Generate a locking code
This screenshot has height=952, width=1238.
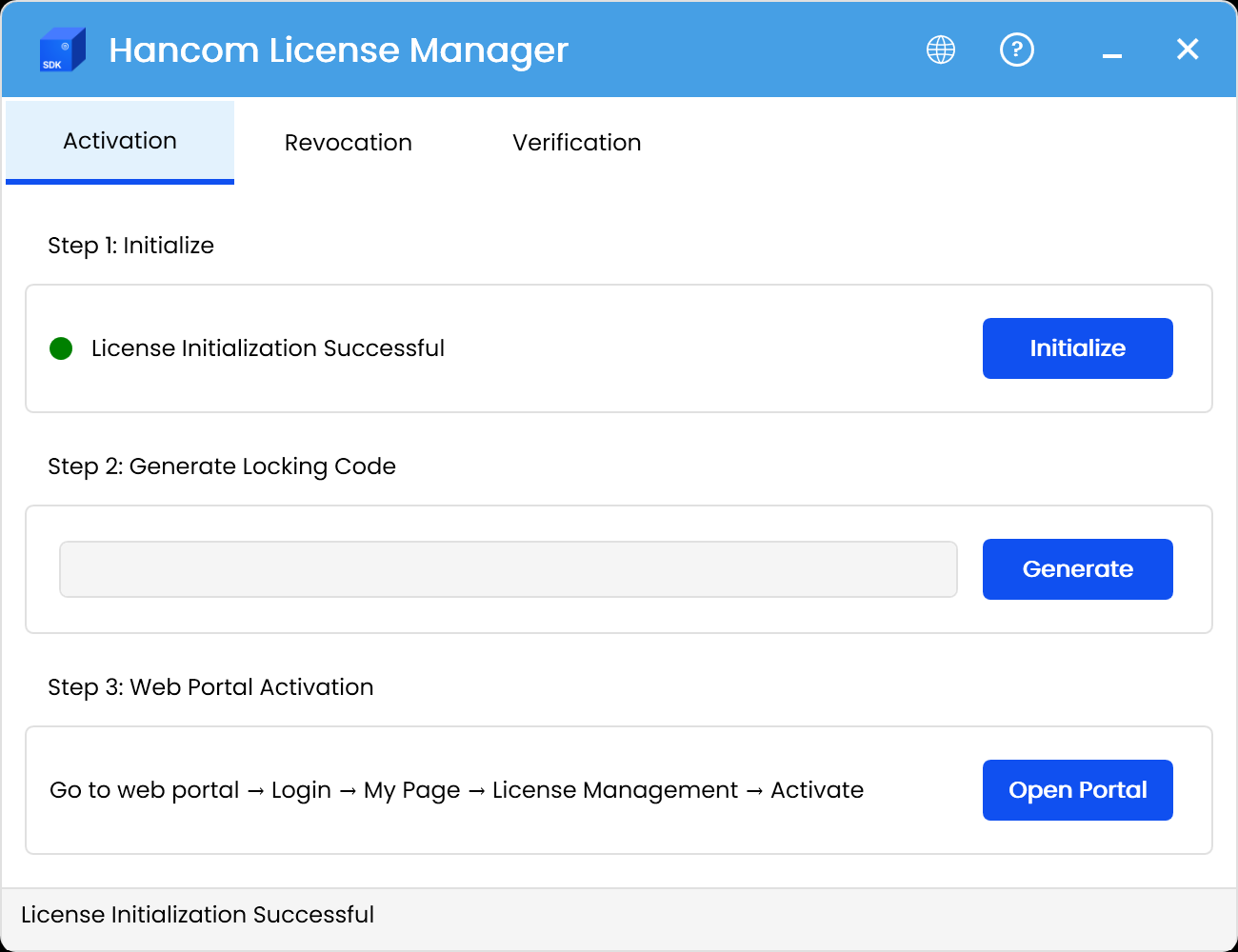click(x=1077, y=568)
